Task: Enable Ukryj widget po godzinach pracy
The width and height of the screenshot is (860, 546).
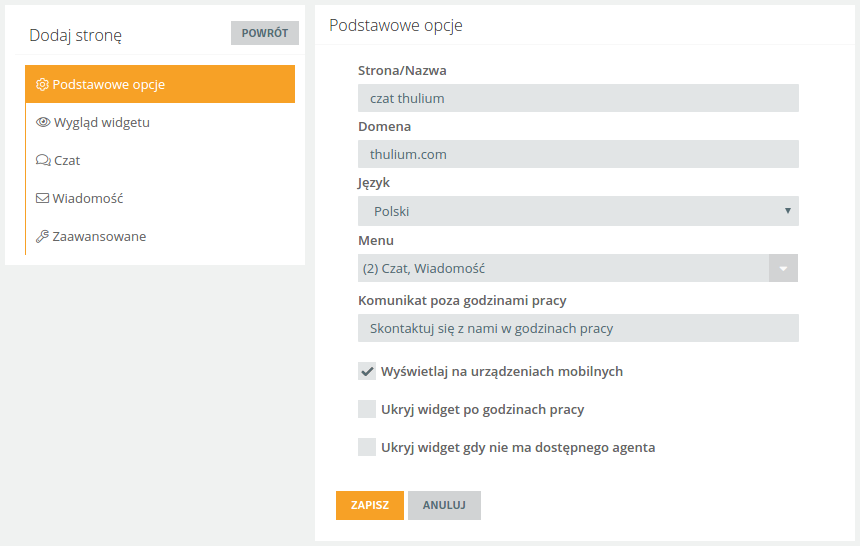Action: (367, 409)
